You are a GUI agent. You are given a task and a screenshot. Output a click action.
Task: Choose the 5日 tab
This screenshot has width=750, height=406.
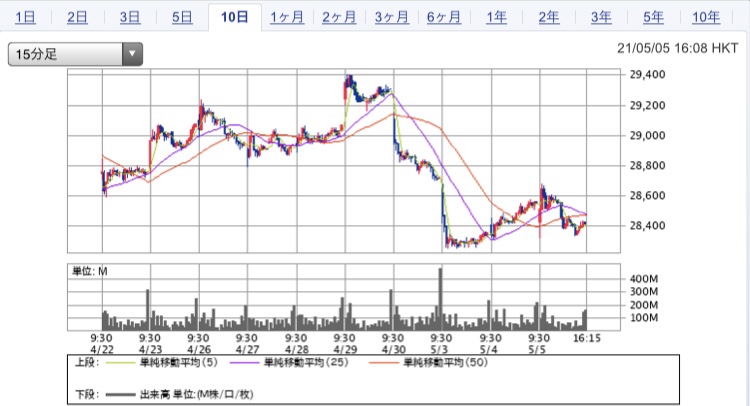click(182, 17)
